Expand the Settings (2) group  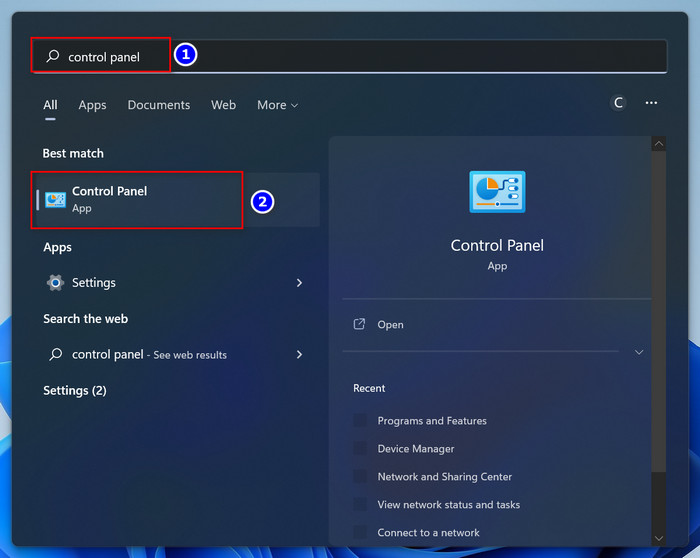click(x=75, y=391)
